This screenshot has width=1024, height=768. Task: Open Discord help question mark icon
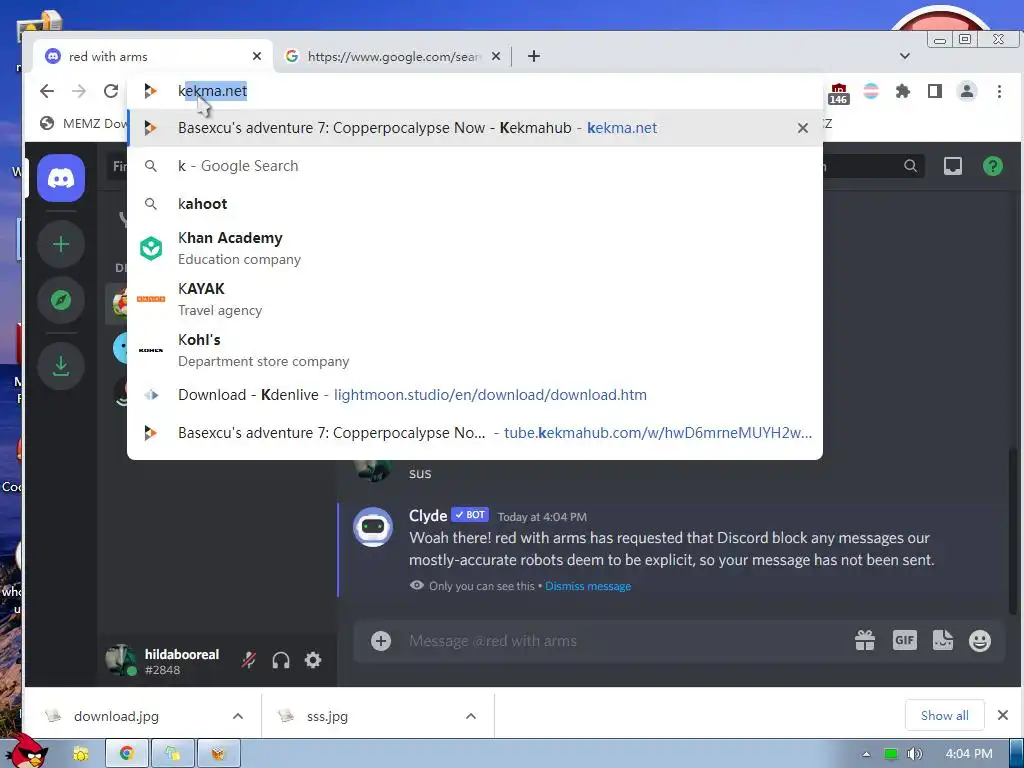pos(993,167)
